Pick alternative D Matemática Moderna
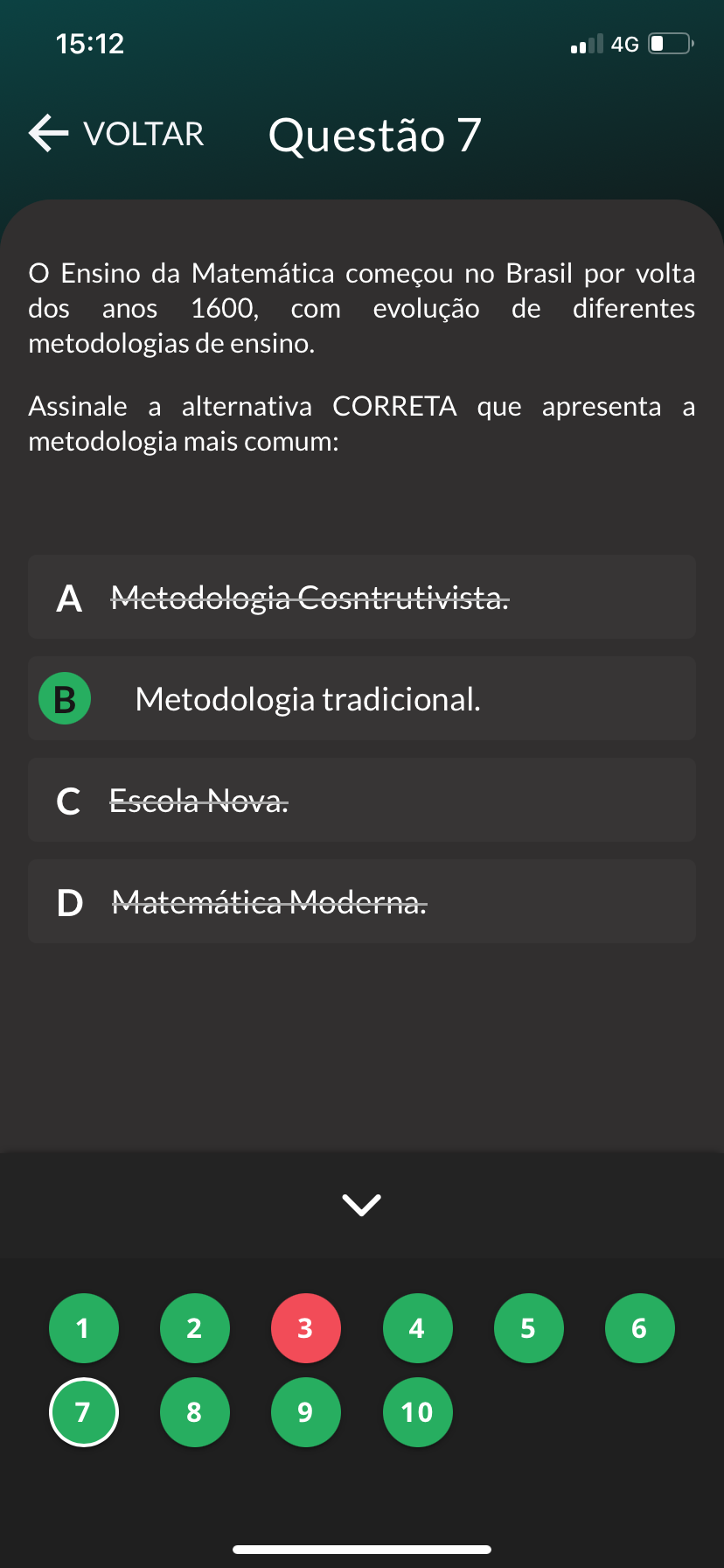 [361, 902]
